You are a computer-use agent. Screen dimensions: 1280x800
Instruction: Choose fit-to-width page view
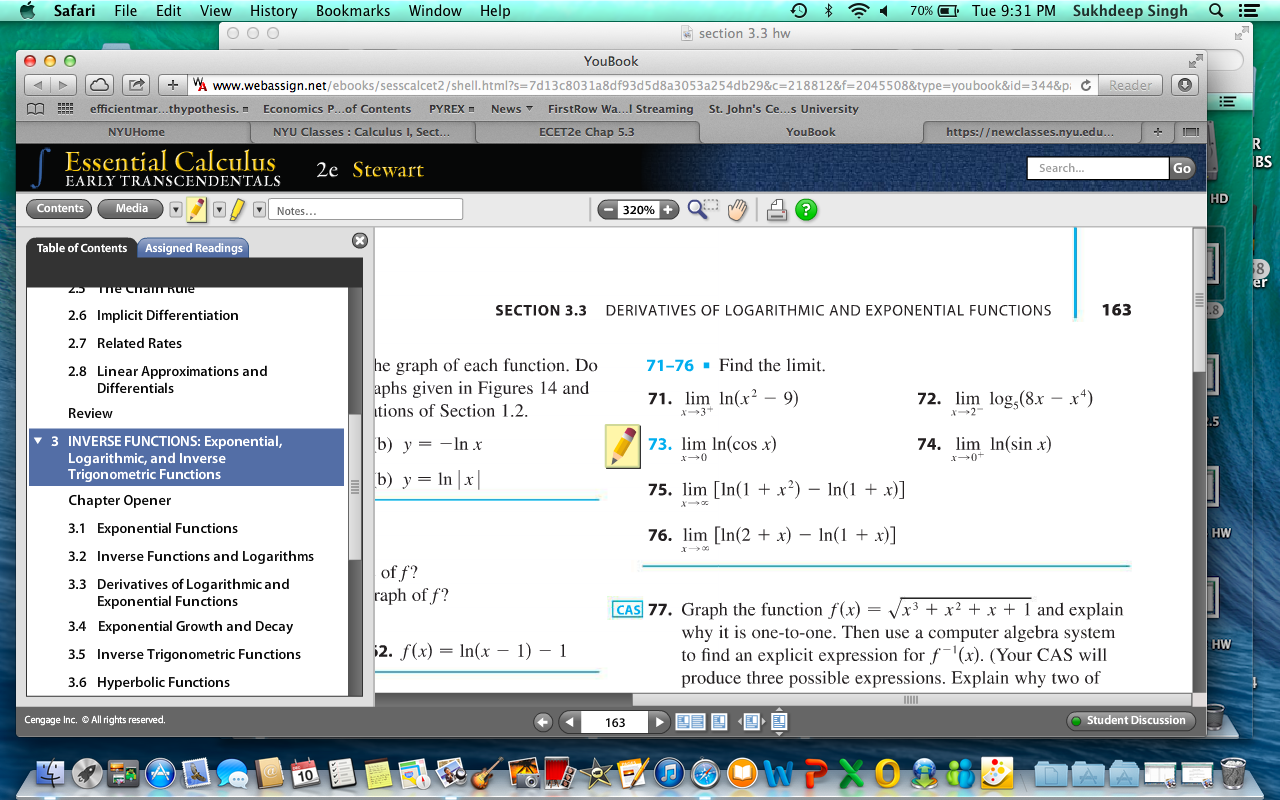[750, 721]
